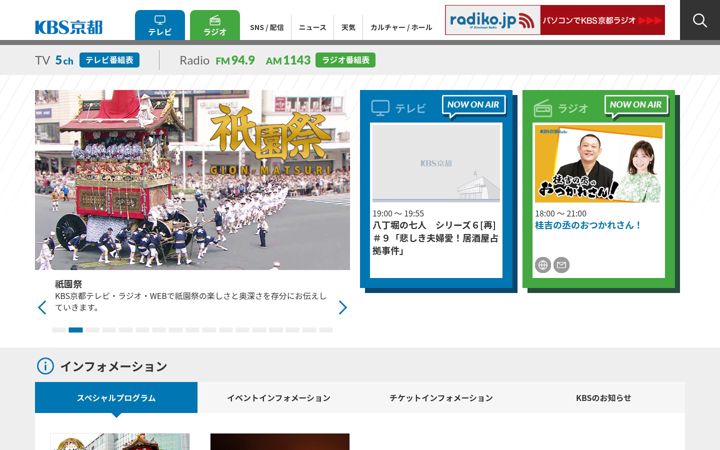Click the 祇園祭 main slide image
Screen dimensions: 720x450
pyautogui.click(x=192, y=180)
